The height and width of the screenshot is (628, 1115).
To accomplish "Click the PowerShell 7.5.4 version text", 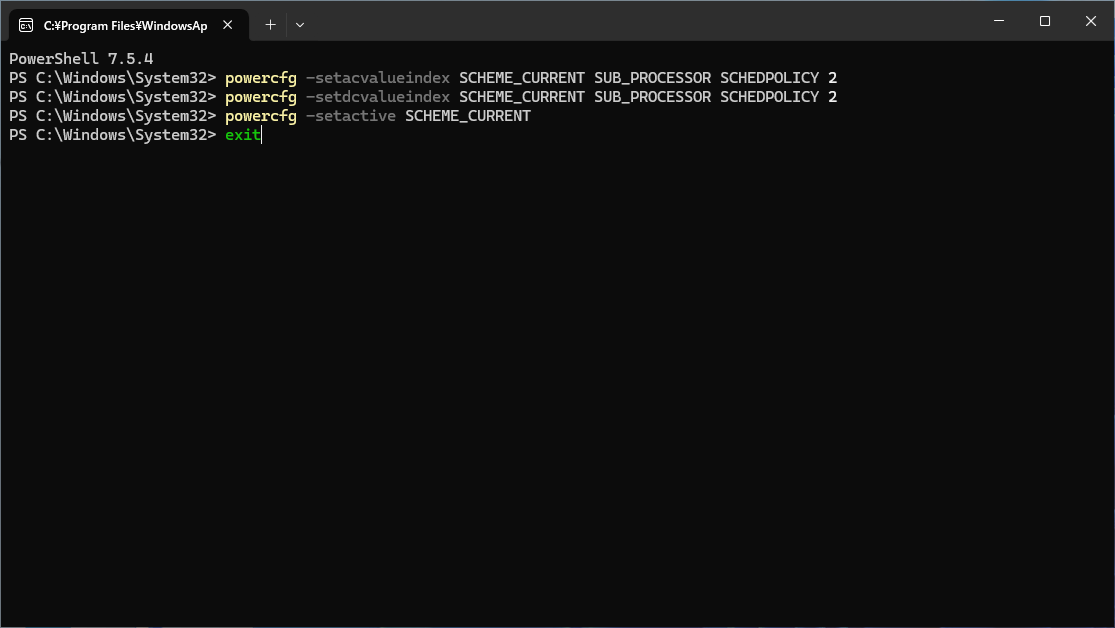I will (x=81, y=59).
